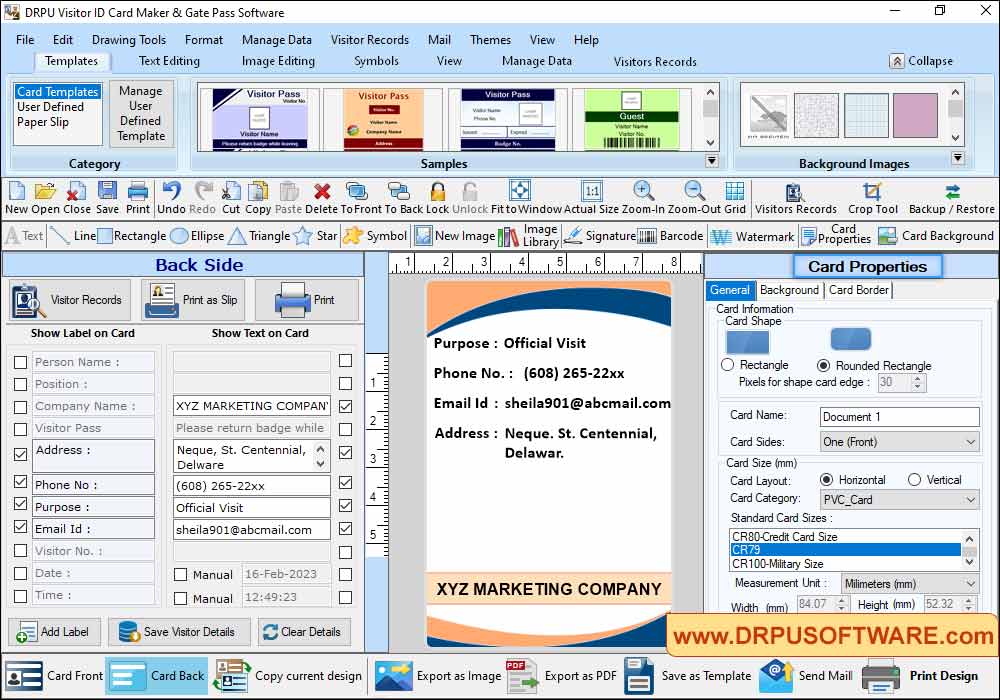Select the Star shape tool
The height and width of the screenshot is (700, 1000).
316,236
